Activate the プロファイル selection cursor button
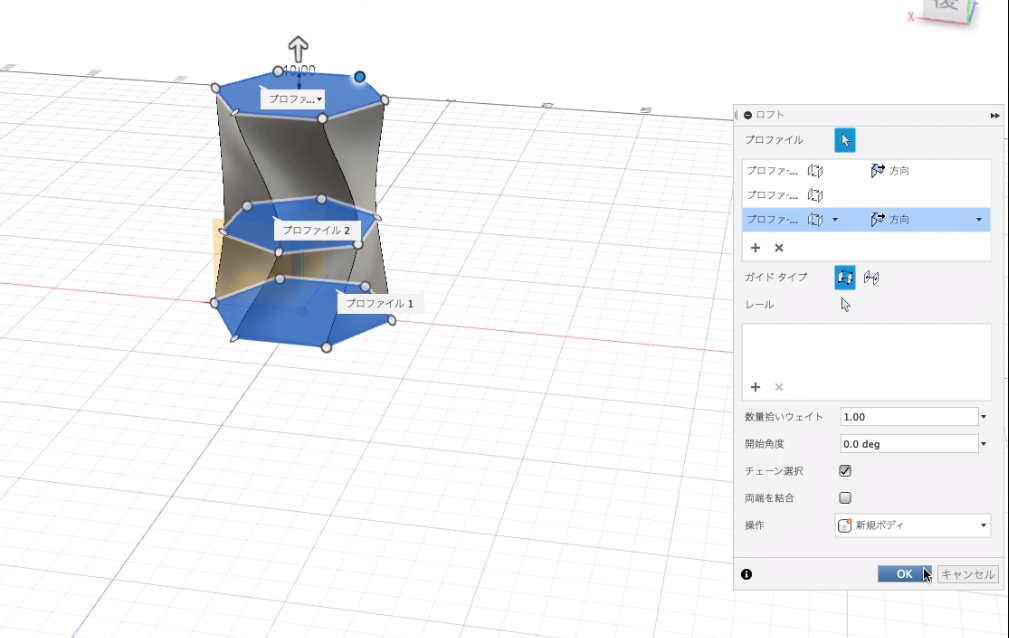The height and width of the screenshot is (638, 1009). 845,140
